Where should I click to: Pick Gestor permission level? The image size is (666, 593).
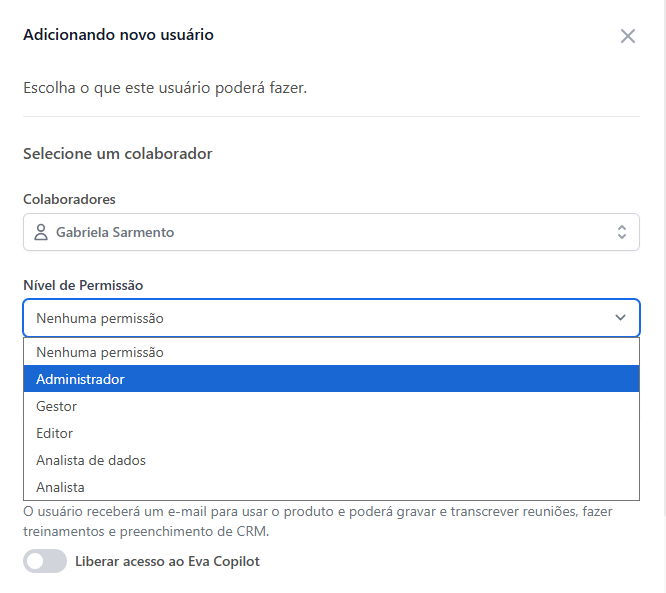coord(57,406)
